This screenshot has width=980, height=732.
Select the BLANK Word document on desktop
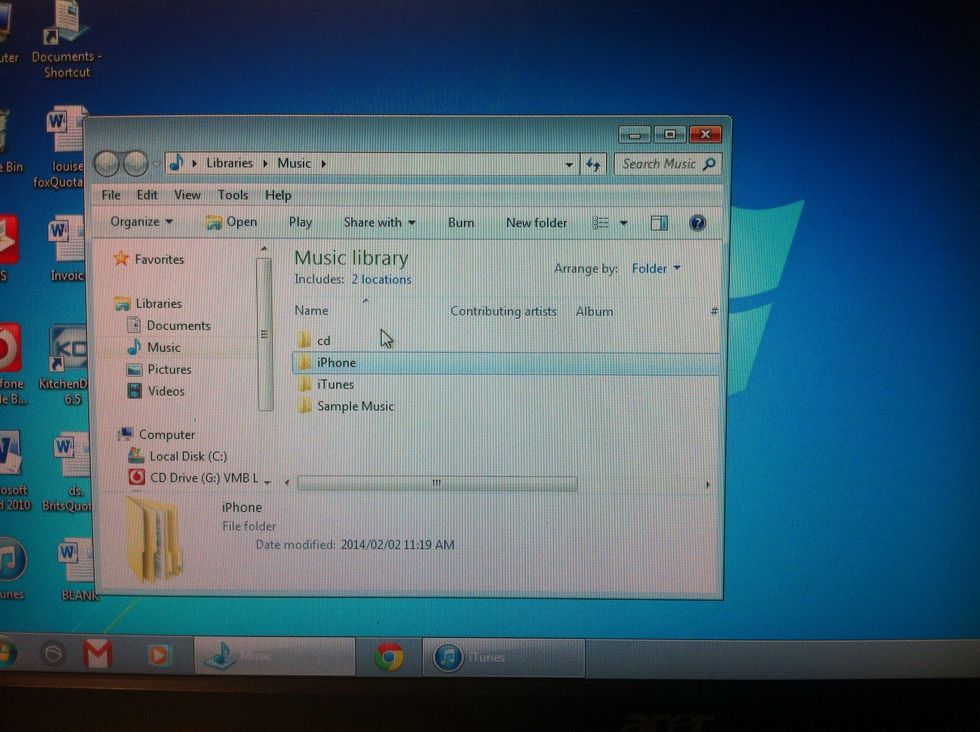76,569
